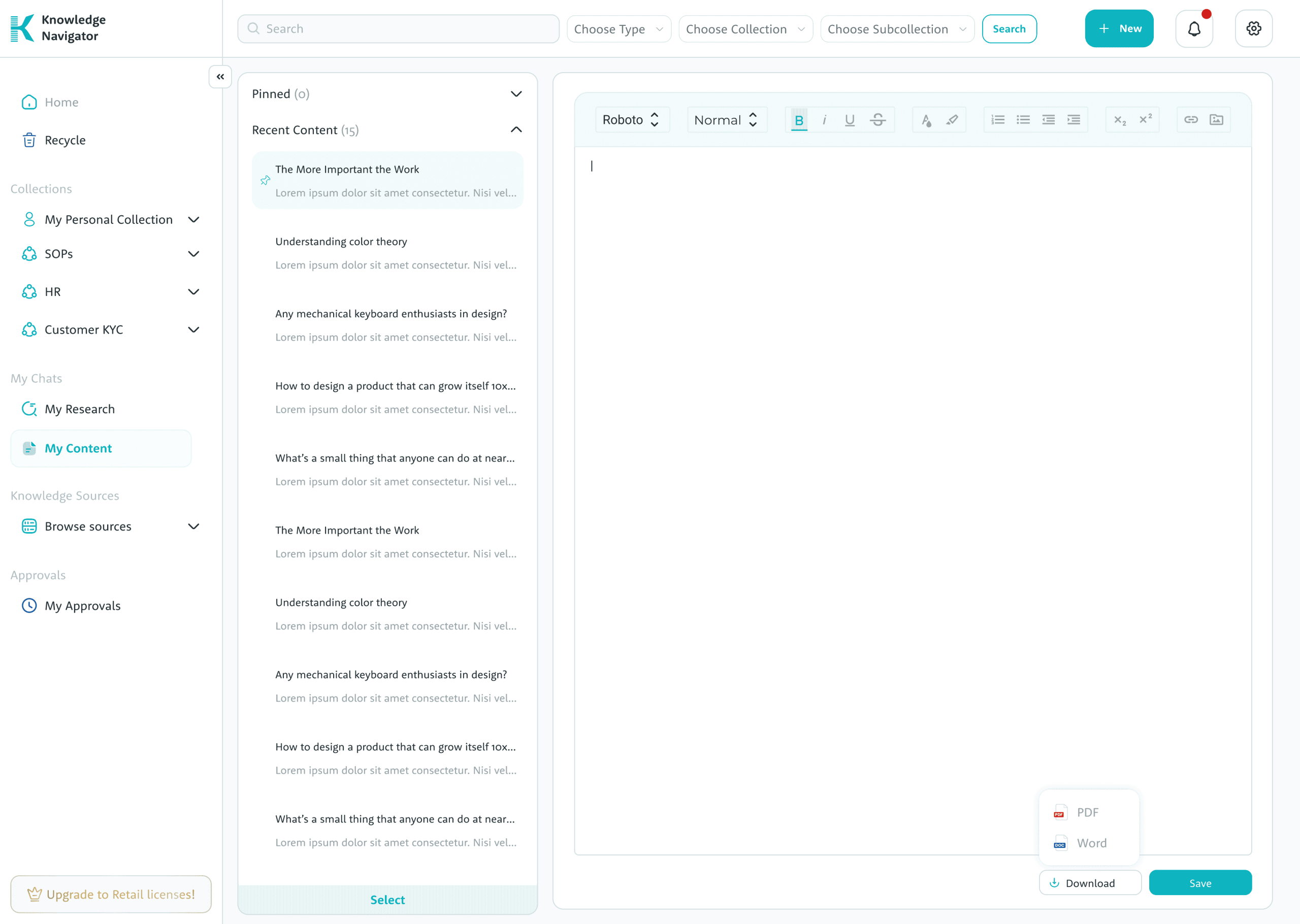1300x924 pixels.
Task: Click into the Search input field
Action: tap(398, 29)
